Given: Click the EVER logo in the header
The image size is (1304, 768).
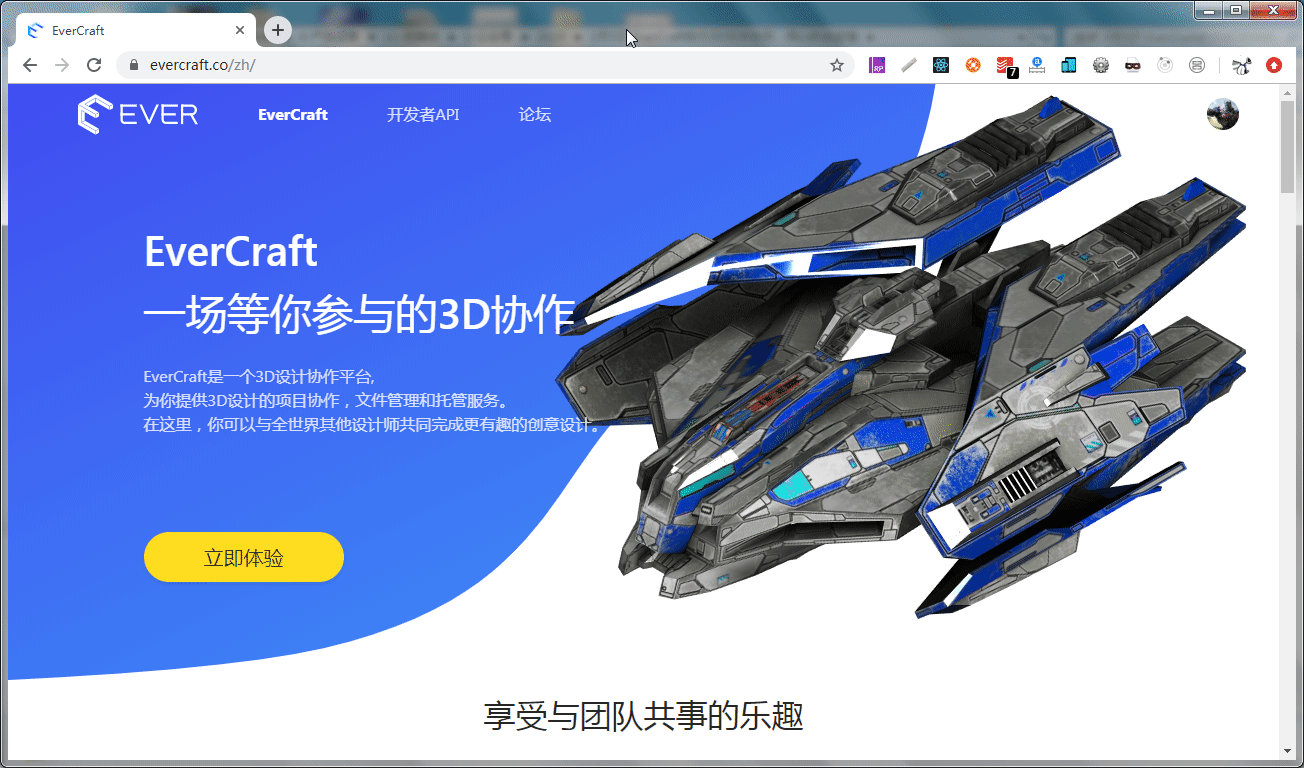Looking at the screenshot, I should click(137, 113).
